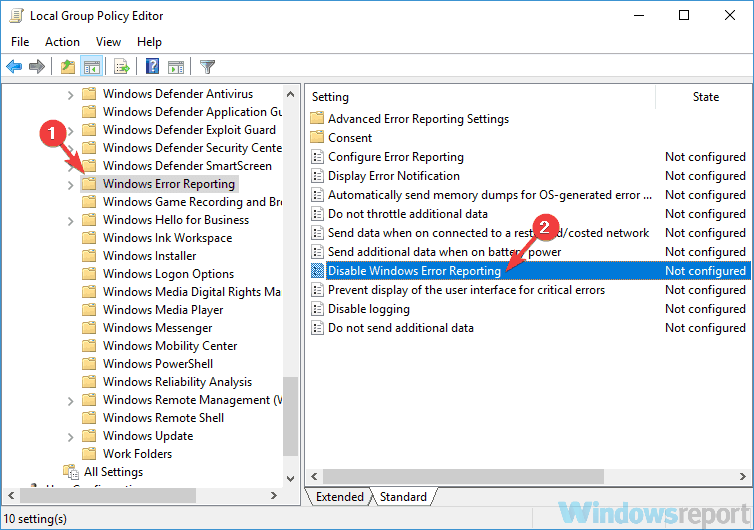
Task: Click the Windows Remote Shell folder icon
Action: click(x=89, y=417)
